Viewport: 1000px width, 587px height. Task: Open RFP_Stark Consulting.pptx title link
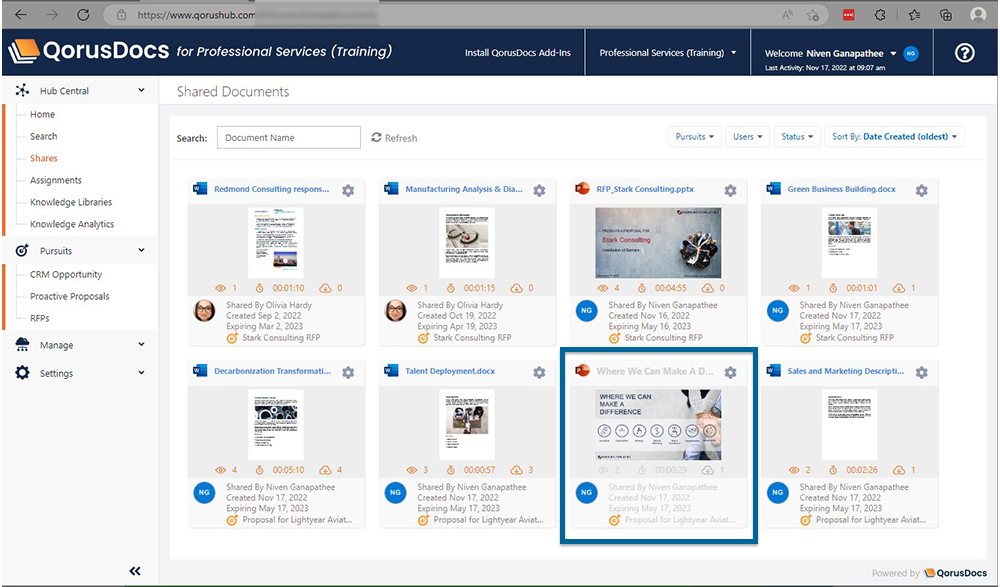645,189
